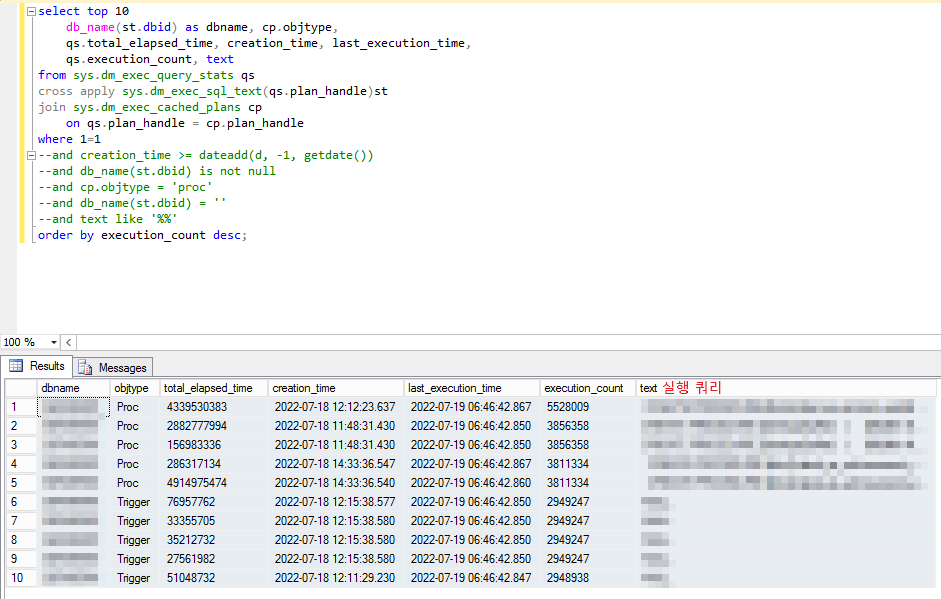Click the '--and db_name(st.dbid) is not null' line

click(157, 171)
